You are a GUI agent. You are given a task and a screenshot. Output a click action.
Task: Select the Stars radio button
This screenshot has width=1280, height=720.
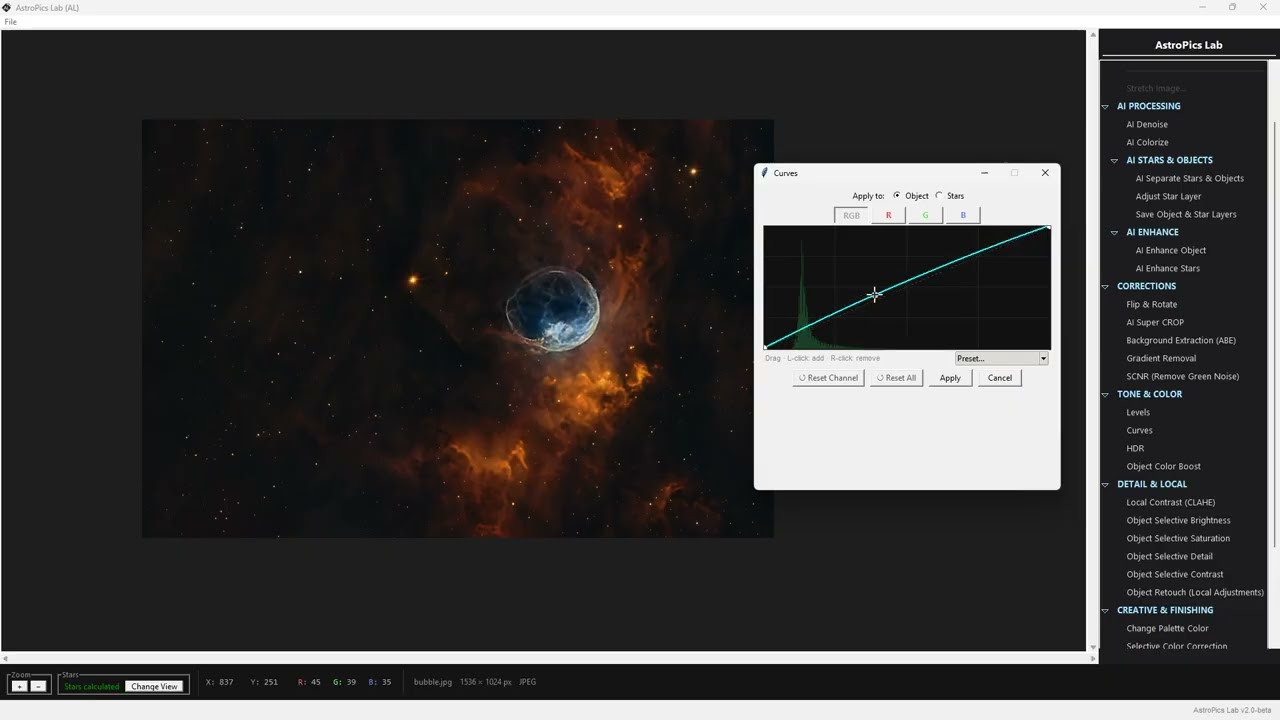[939, 196]
